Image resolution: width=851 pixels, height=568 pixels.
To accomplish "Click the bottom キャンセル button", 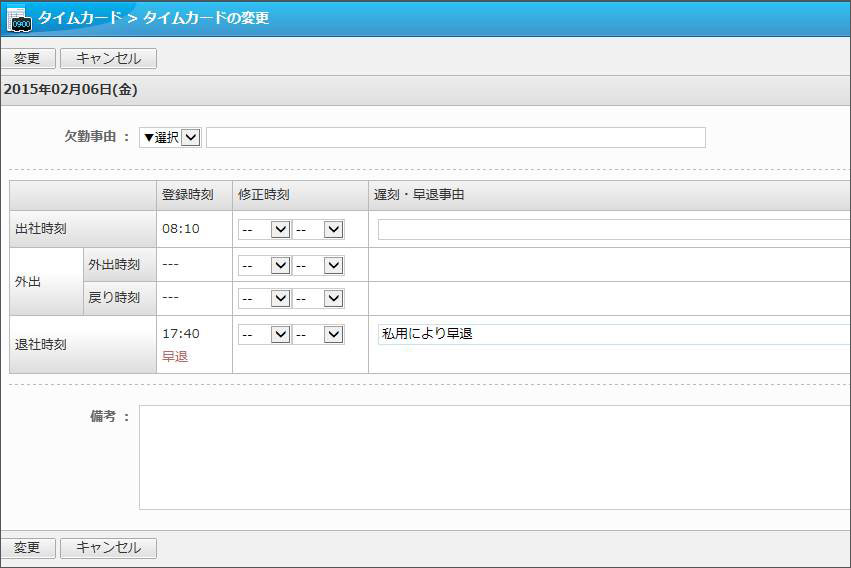I will [108, 548].
